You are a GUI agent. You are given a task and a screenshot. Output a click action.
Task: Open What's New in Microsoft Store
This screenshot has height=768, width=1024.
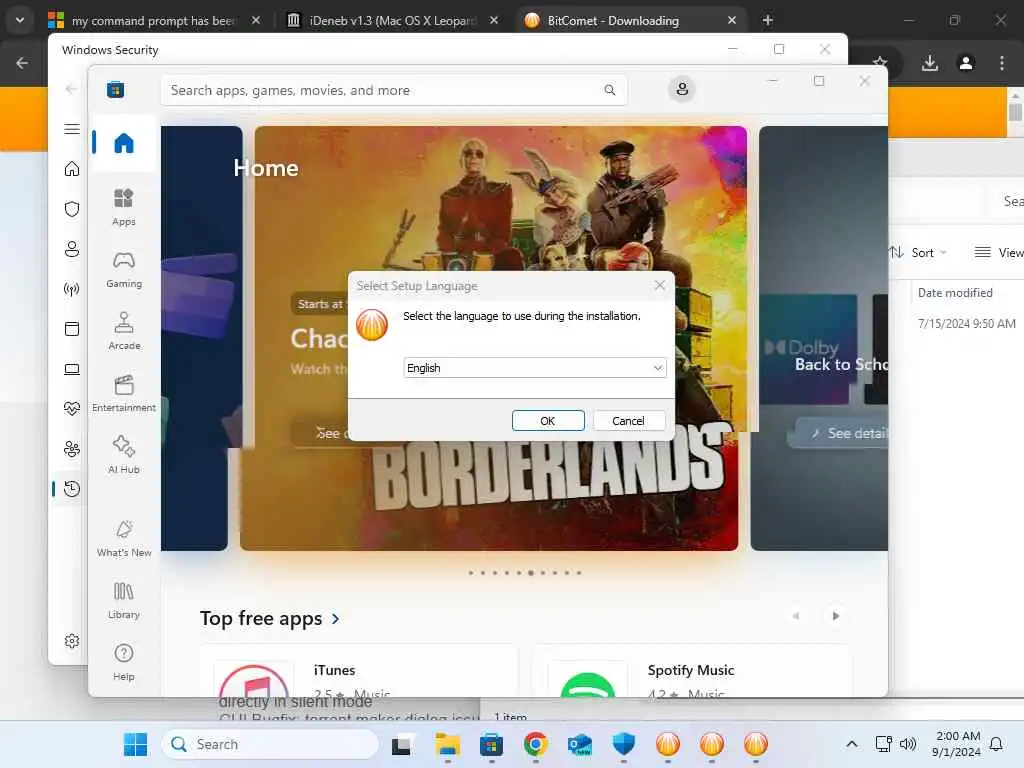124,539
